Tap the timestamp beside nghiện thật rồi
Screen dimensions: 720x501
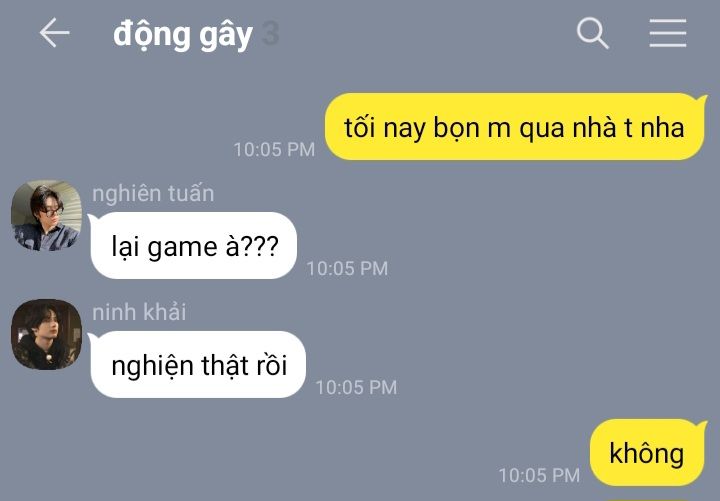coord(356,388)
